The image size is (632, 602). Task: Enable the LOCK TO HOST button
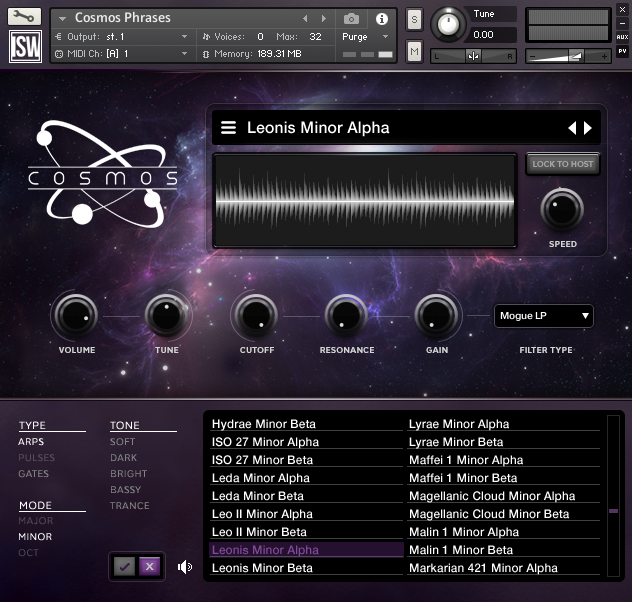pyautogui.click(x=562, y=164)
